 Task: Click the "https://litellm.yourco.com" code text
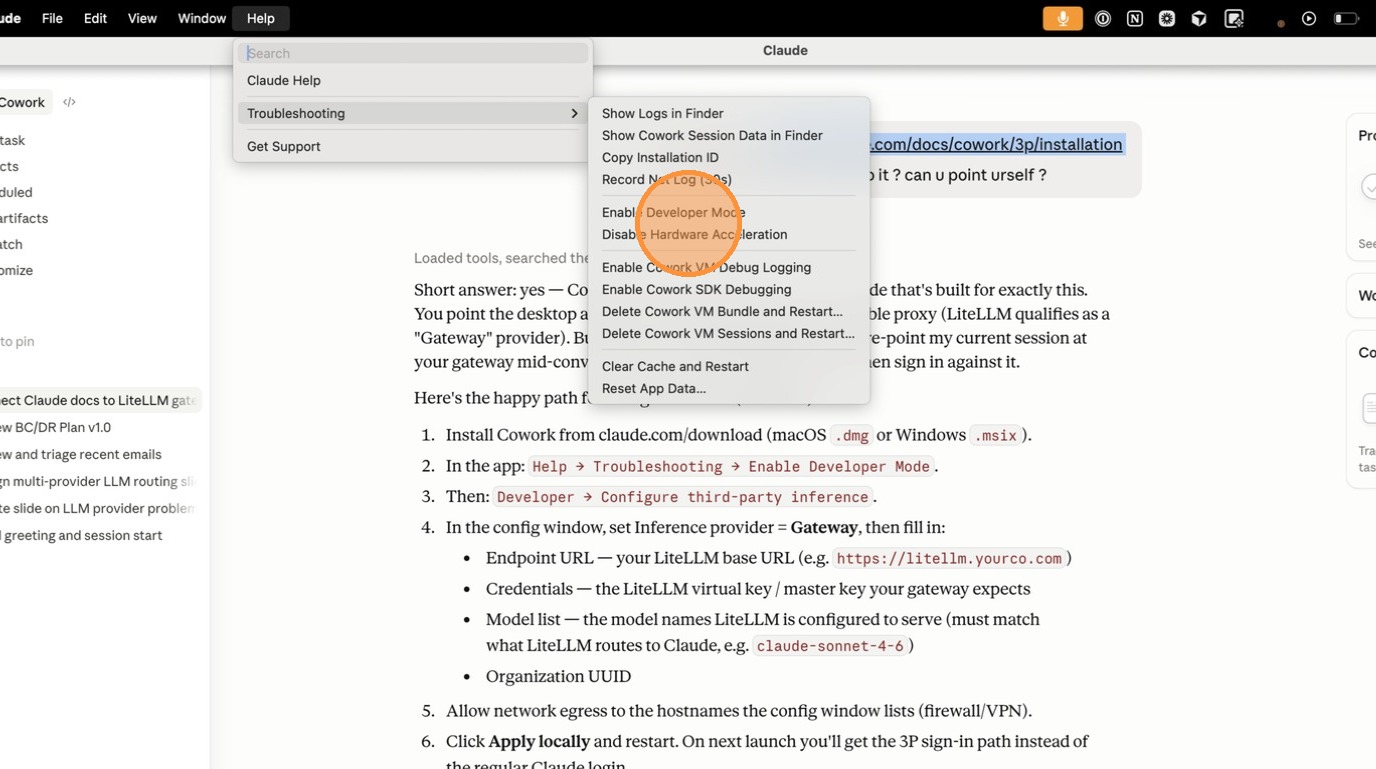tap(949, 558)
